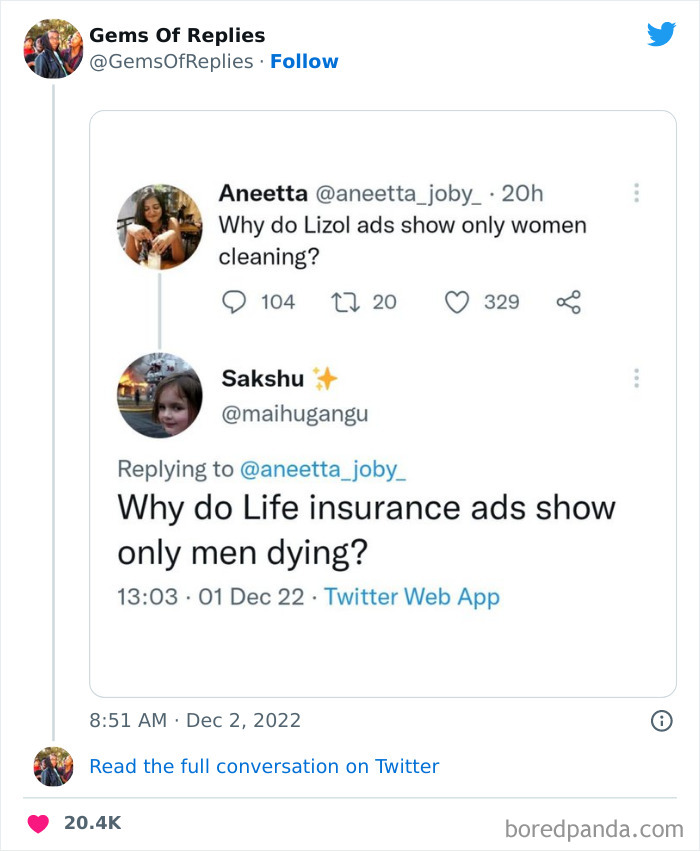Screen dimensions: 700x851
Task: Open Aneetta's profile avatar
Action: coord(160,226)
